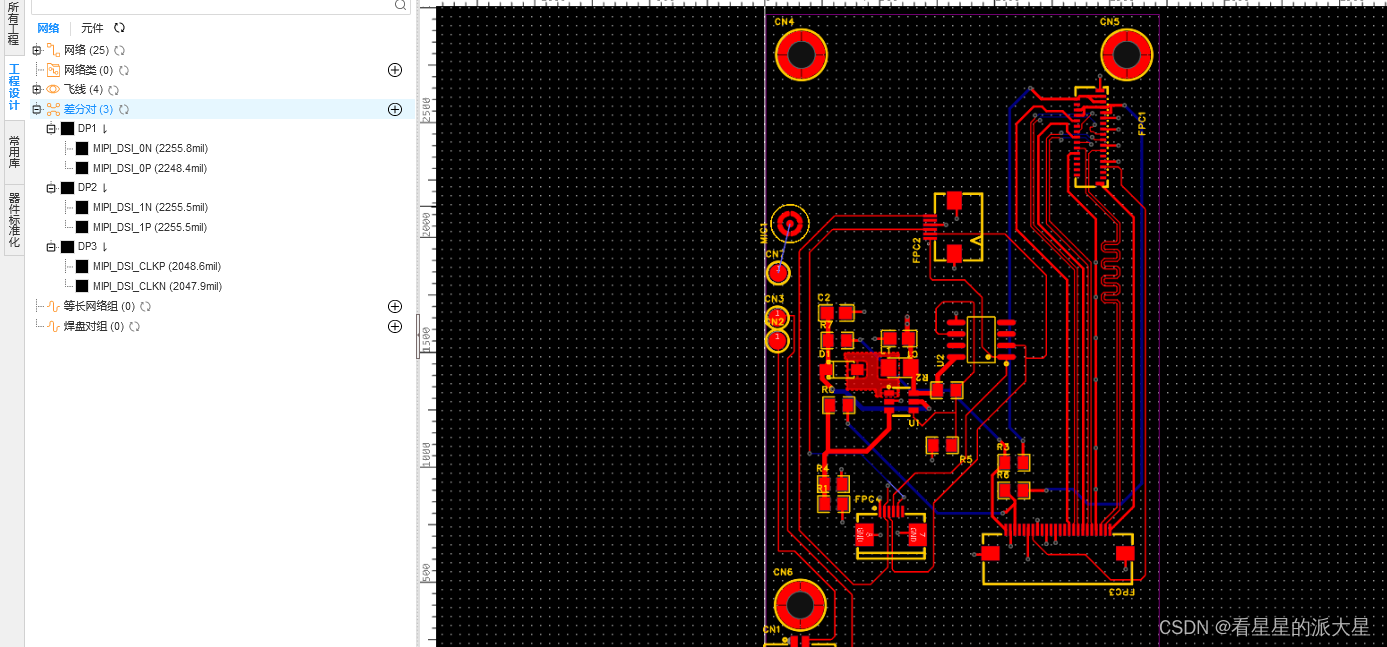Viewport: 1387px width, 647px height.
Task: Select the U2 chip footprint on PCB
Action: [x=981, y=339]
